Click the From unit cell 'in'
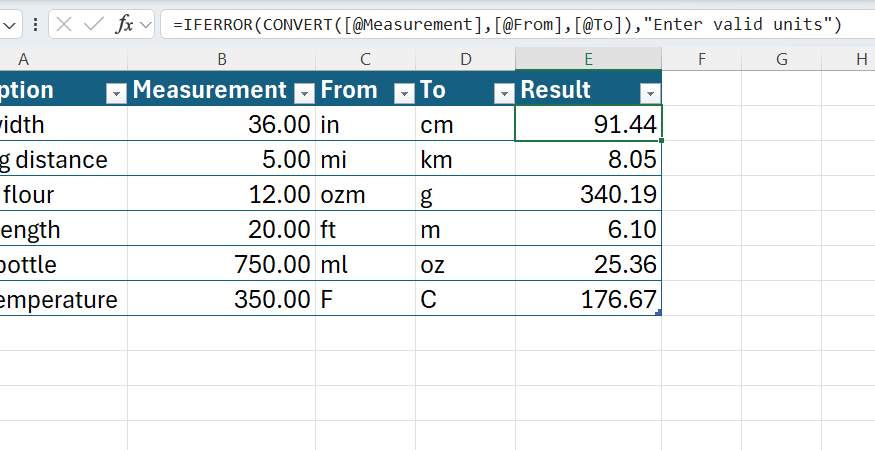Image resolution: width=875 pixels, height=450 pixels. coord(366,123)
